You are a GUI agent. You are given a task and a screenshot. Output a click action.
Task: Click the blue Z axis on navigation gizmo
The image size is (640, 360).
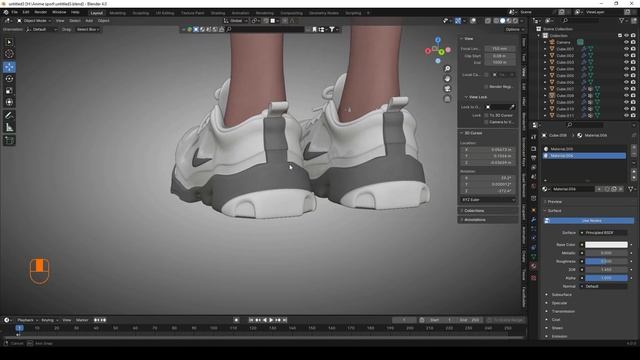[x=438, y=40]
